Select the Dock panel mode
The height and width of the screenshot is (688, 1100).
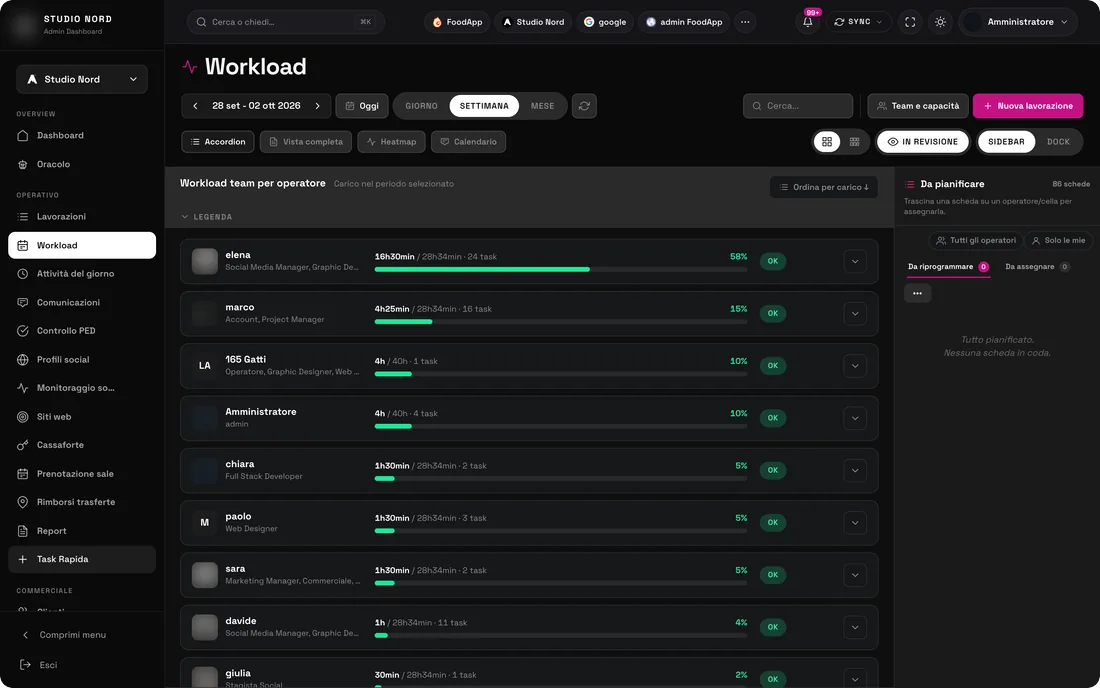tap(1059, 142)
